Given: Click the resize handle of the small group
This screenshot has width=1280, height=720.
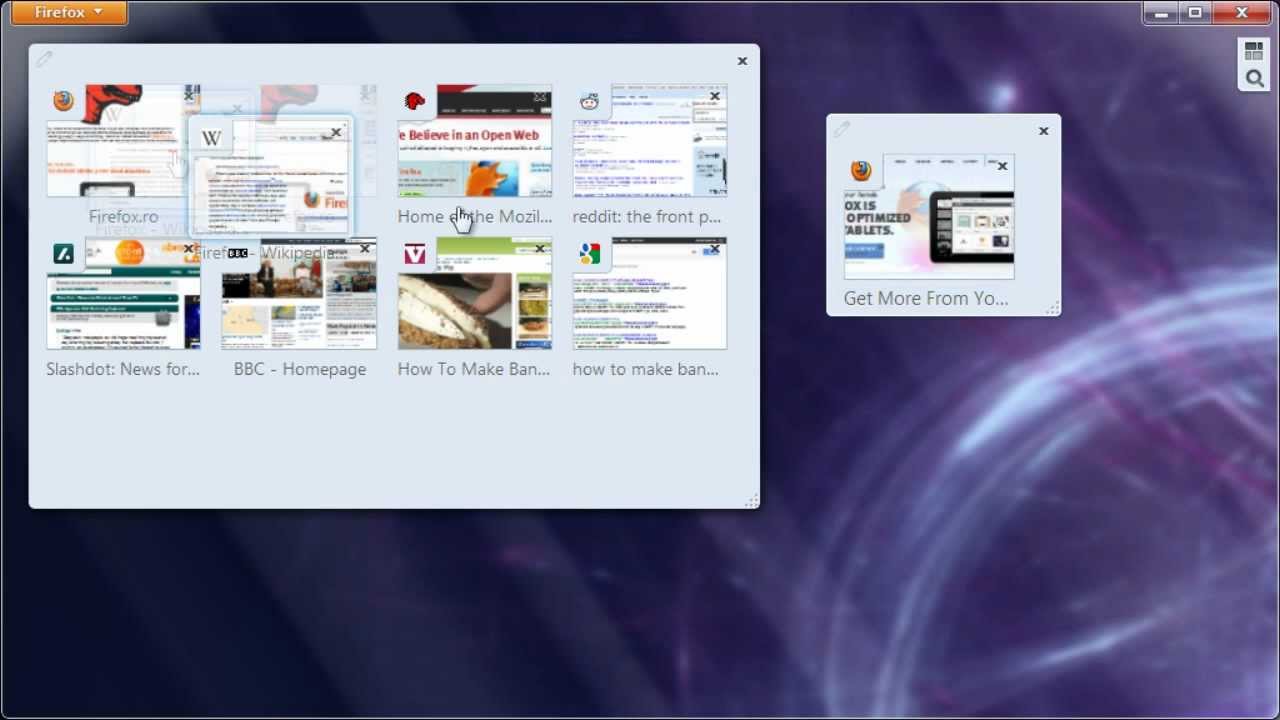Looking at the screenshot, I should [1052, 308].
